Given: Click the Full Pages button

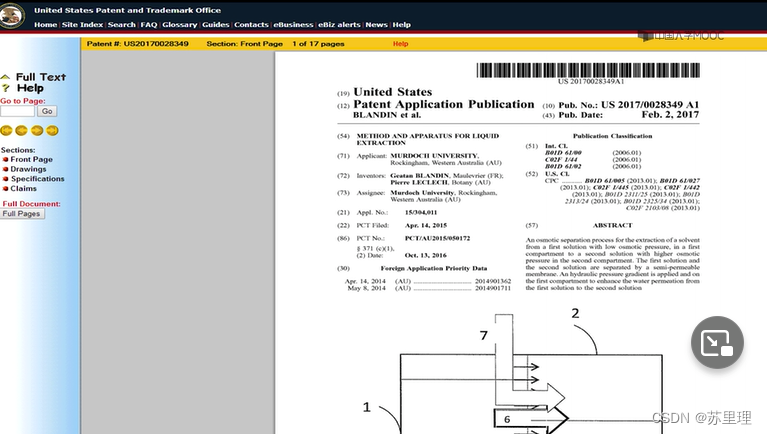Looking at the screenshot, I should pos(22,214).
